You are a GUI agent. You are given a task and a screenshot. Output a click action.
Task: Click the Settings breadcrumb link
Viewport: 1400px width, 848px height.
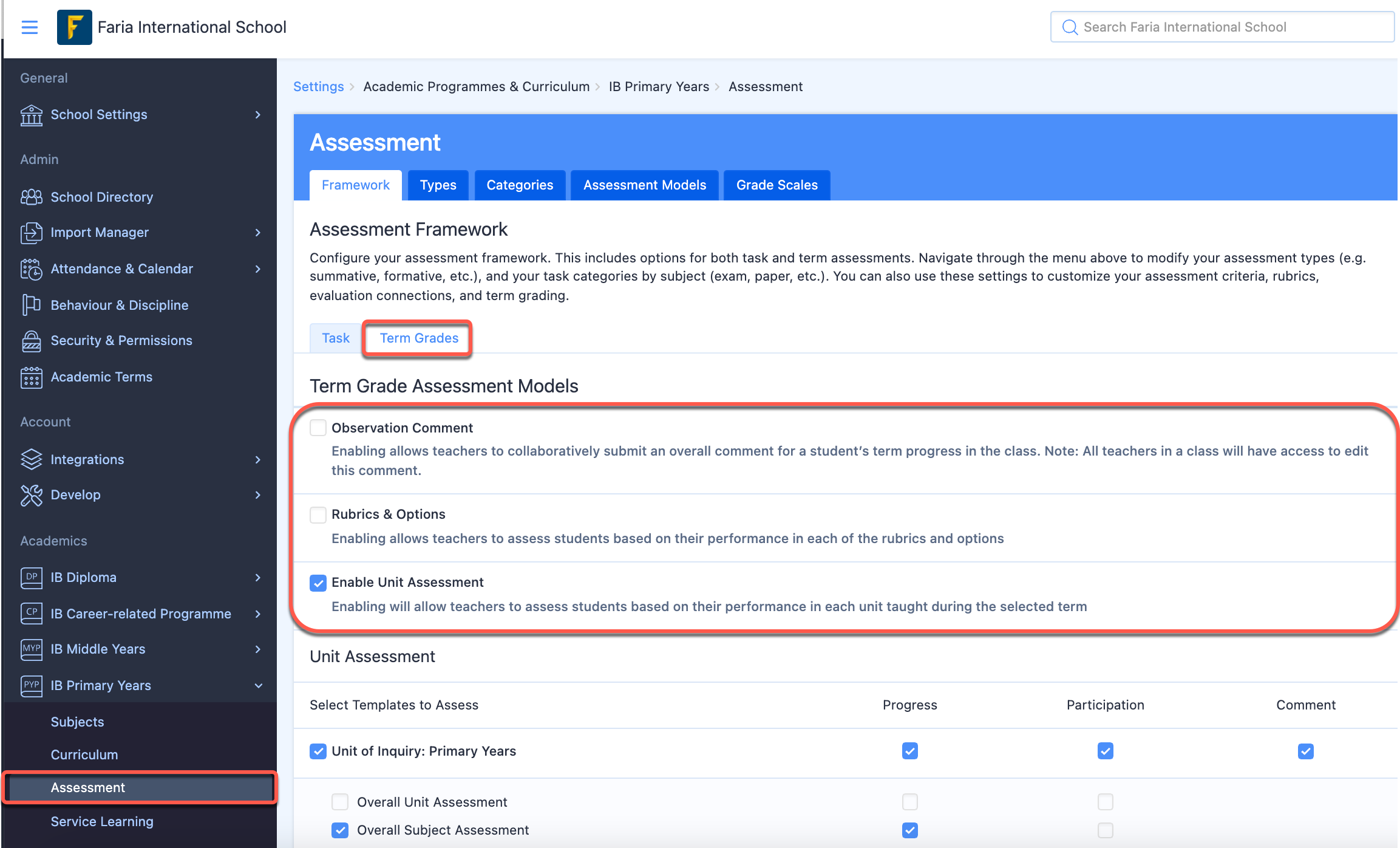pyautogui.click(x=319, y=87)
